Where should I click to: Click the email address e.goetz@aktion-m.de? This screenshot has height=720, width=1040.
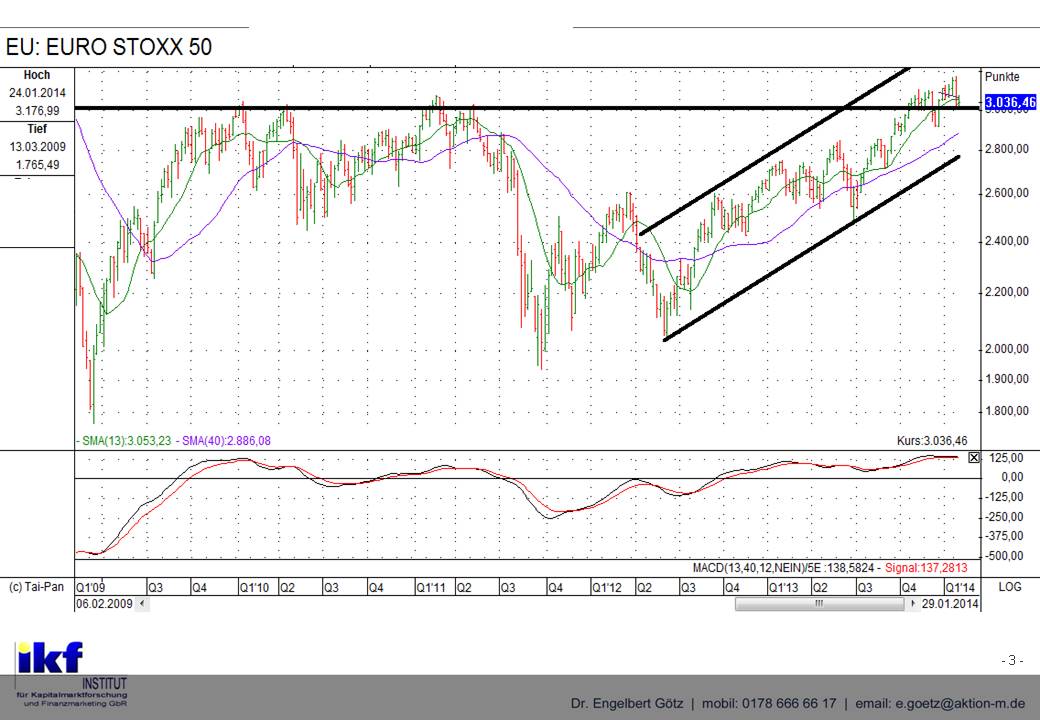[x=960, y=703]
